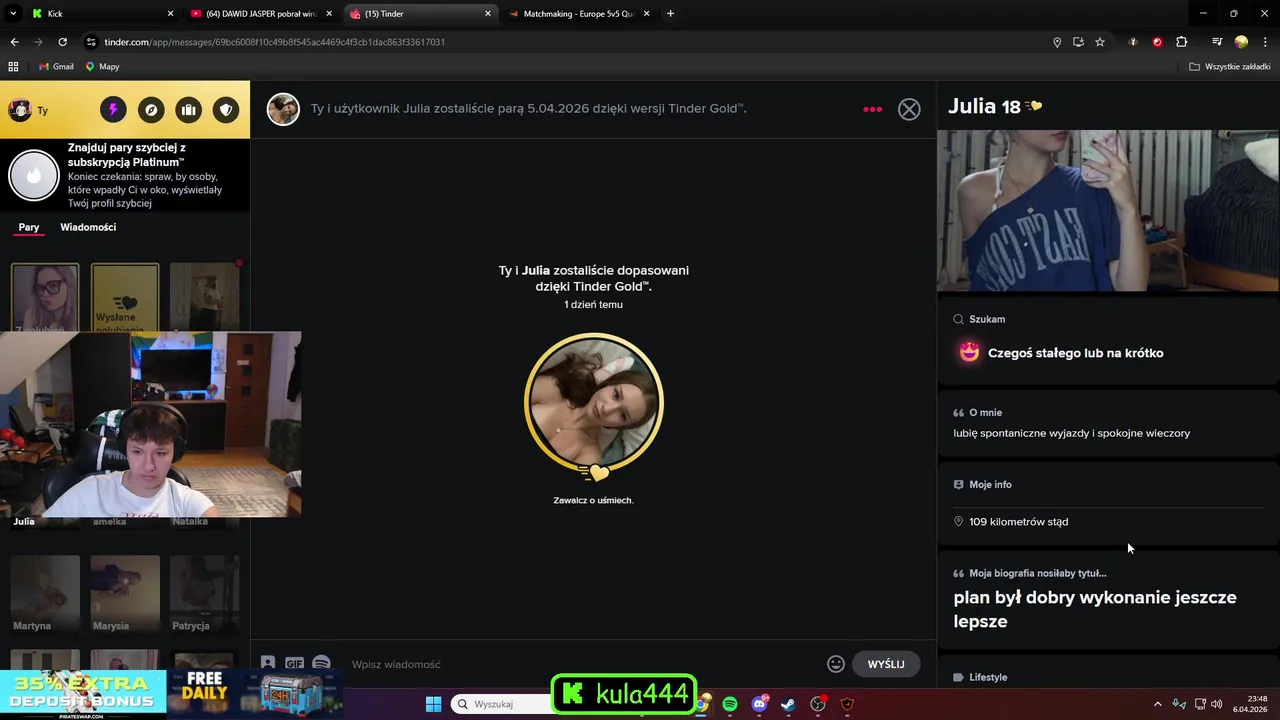This screenshot has width=1280, height=720.
Task: Click the install app icon in address bar
Action: coord(1078,42)
